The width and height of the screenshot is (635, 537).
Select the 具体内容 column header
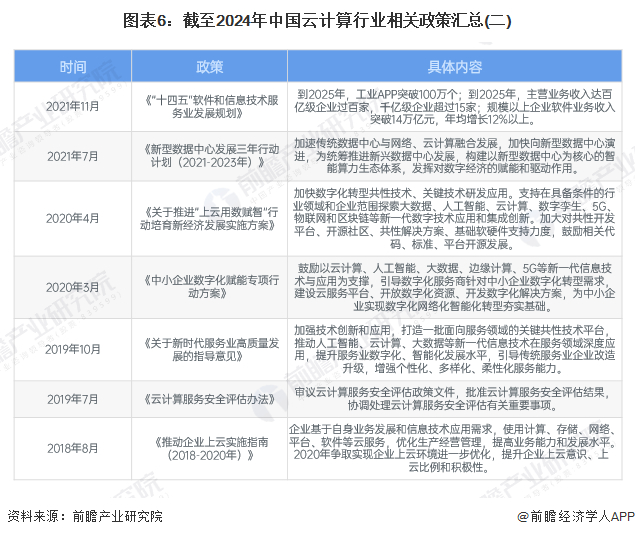pyautogui.click(x=455, y=66)
